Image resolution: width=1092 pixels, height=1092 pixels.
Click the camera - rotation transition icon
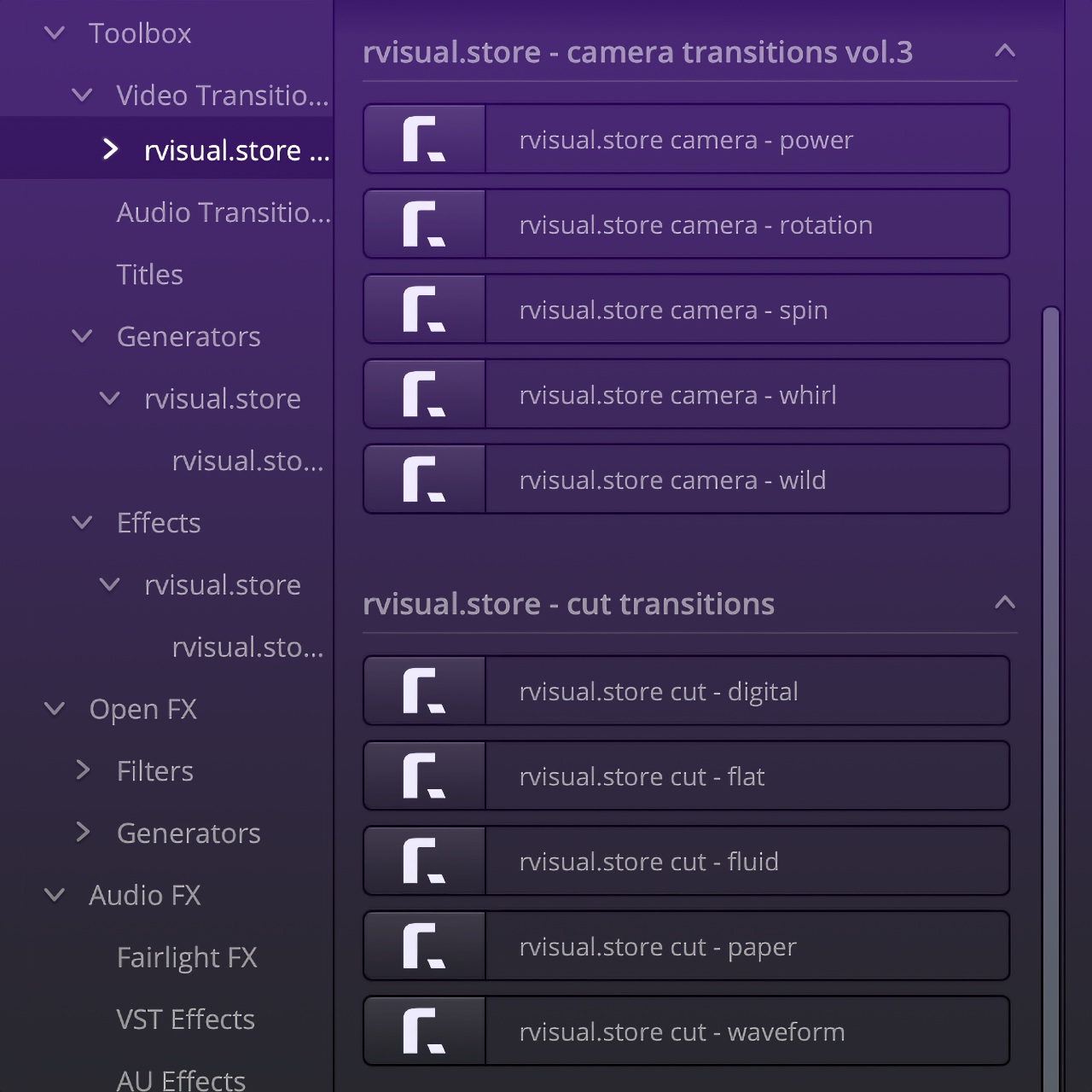(425, 224)
